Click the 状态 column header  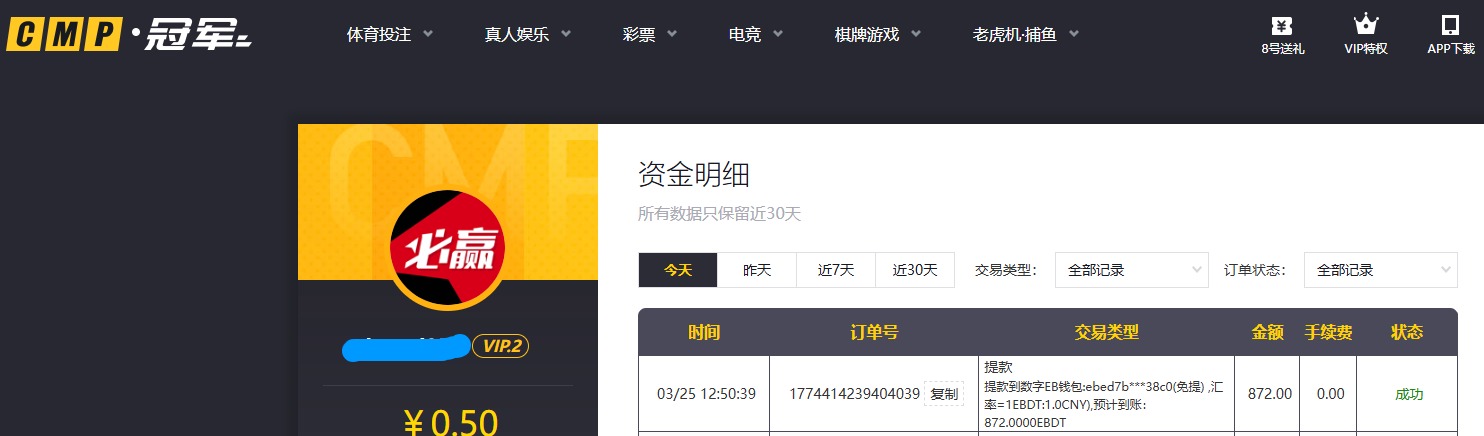tap(1407, 332)
